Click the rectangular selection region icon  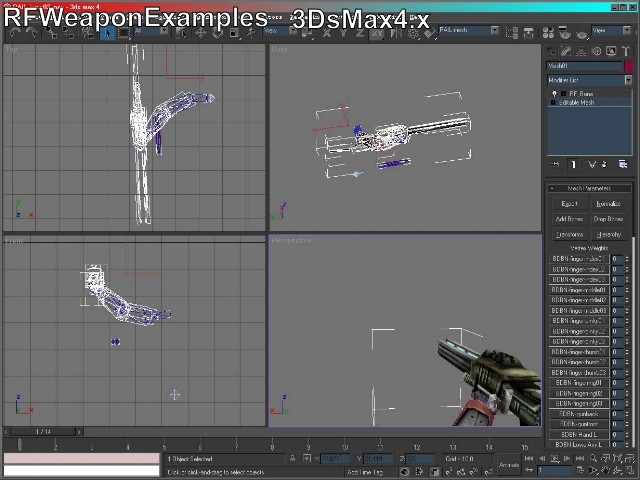point(124,33)
